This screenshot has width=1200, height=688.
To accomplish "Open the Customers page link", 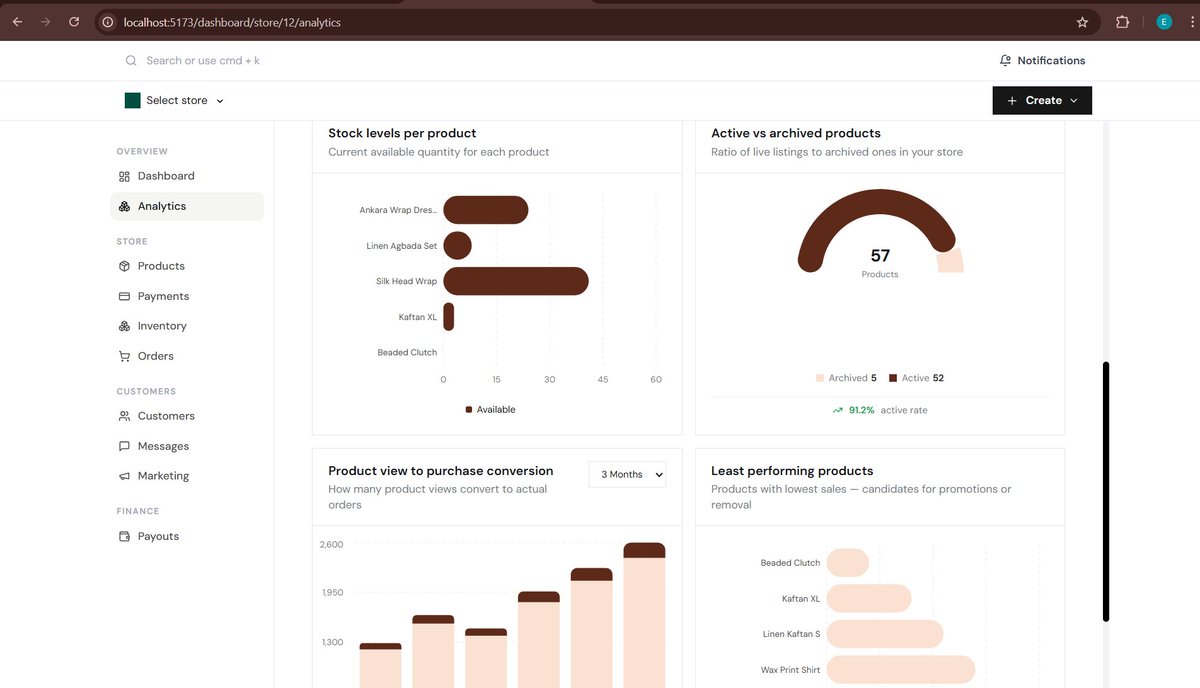I will [187, 416].
